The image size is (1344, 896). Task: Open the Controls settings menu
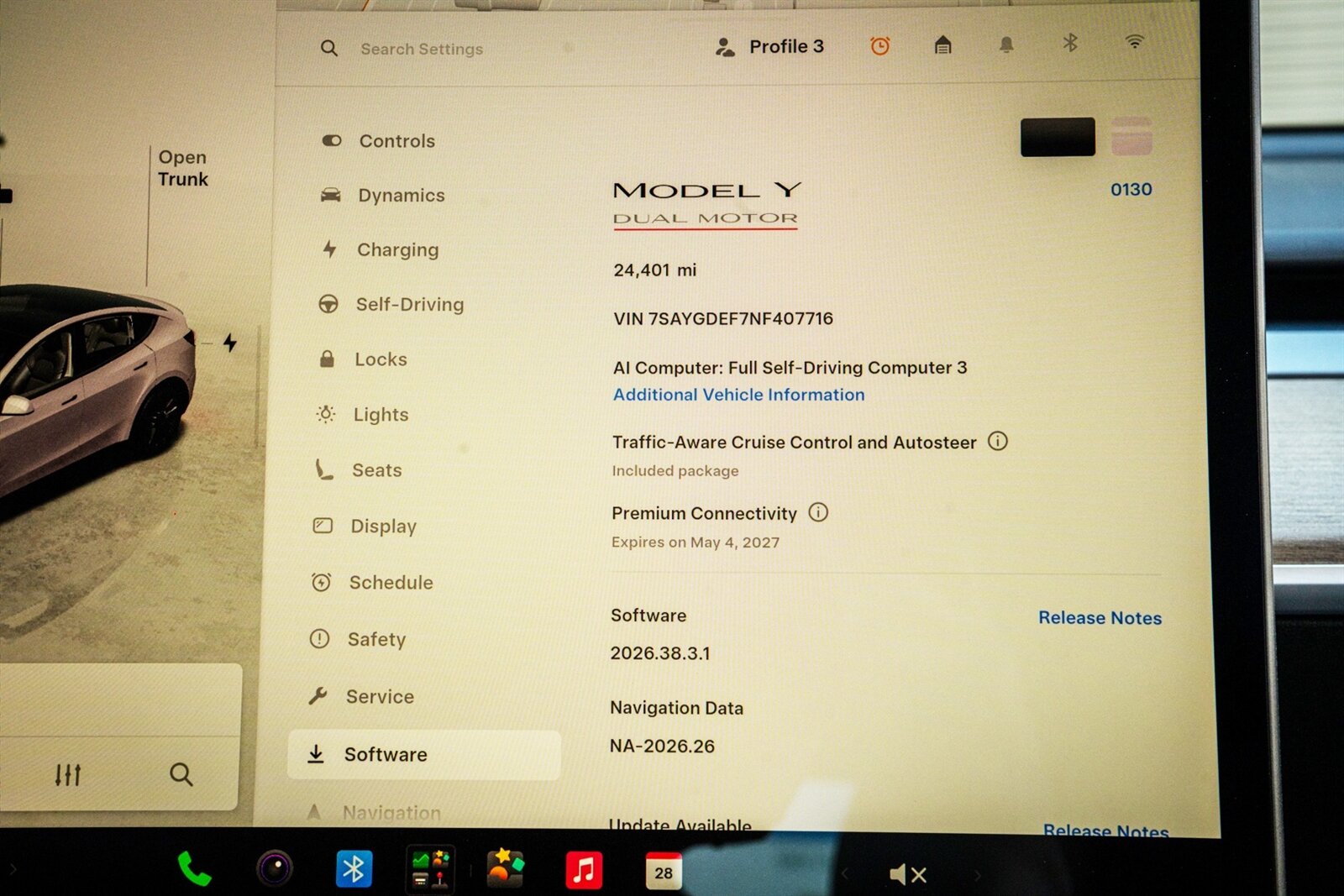click(x=380, y=141)
